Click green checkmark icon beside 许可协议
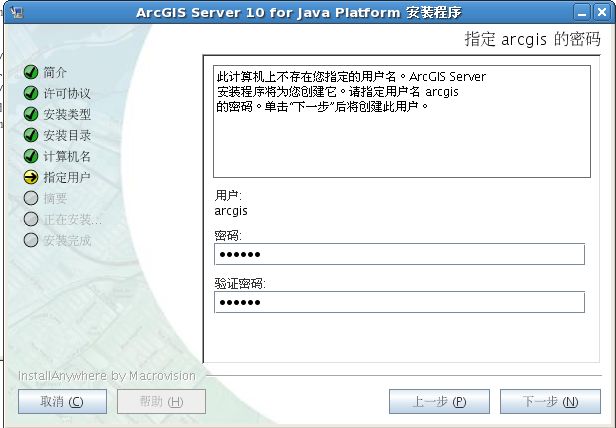The image size is (616, 428). coord(31,93)
